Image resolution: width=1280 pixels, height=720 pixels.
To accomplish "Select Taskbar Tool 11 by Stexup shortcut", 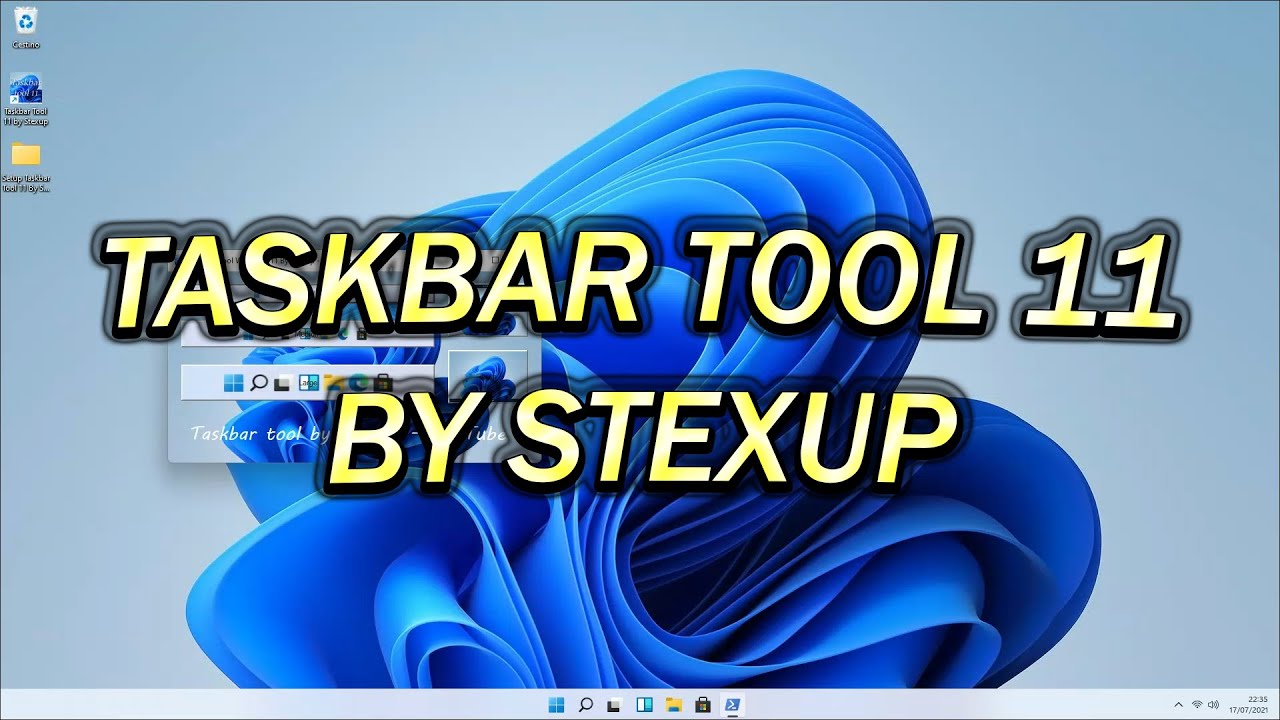I will pyautogui.click(x=26, y=99).
